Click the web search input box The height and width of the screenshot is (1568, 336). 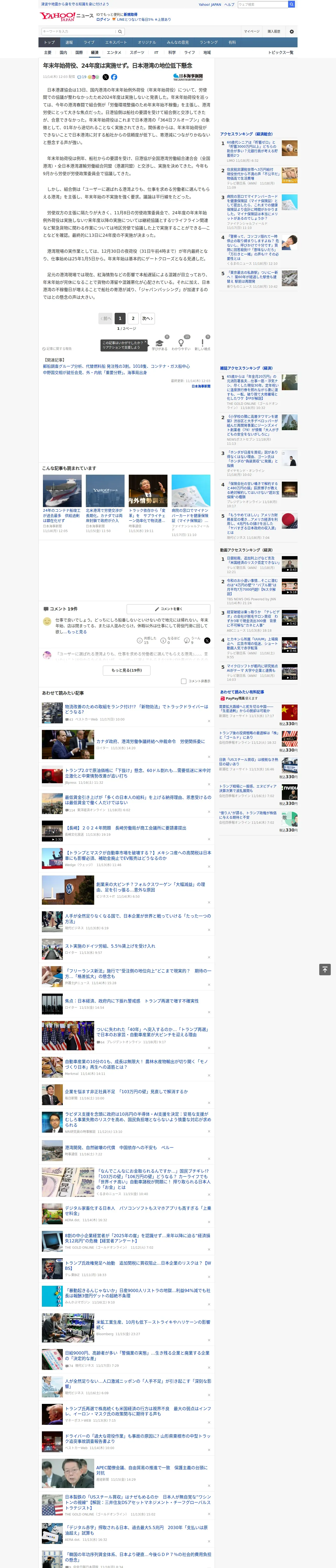(x=263, y=4)
